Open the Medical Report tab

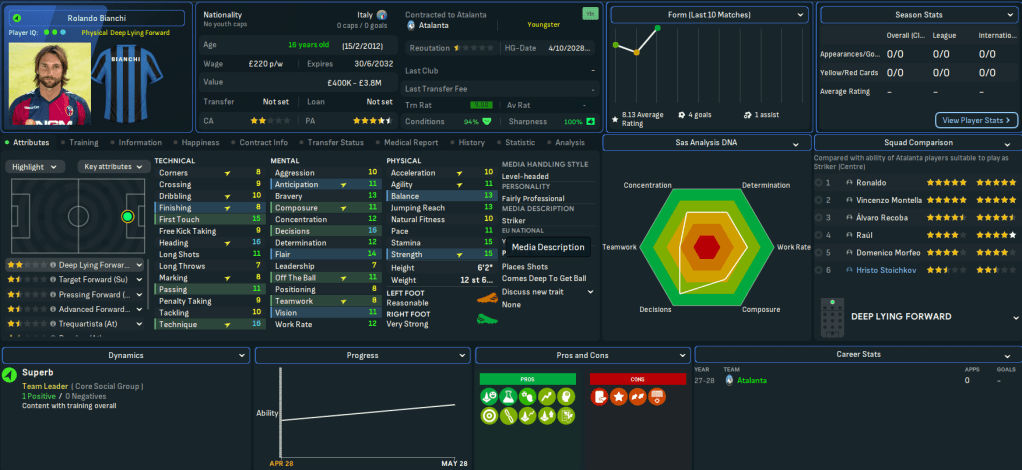tap(410, 143)
